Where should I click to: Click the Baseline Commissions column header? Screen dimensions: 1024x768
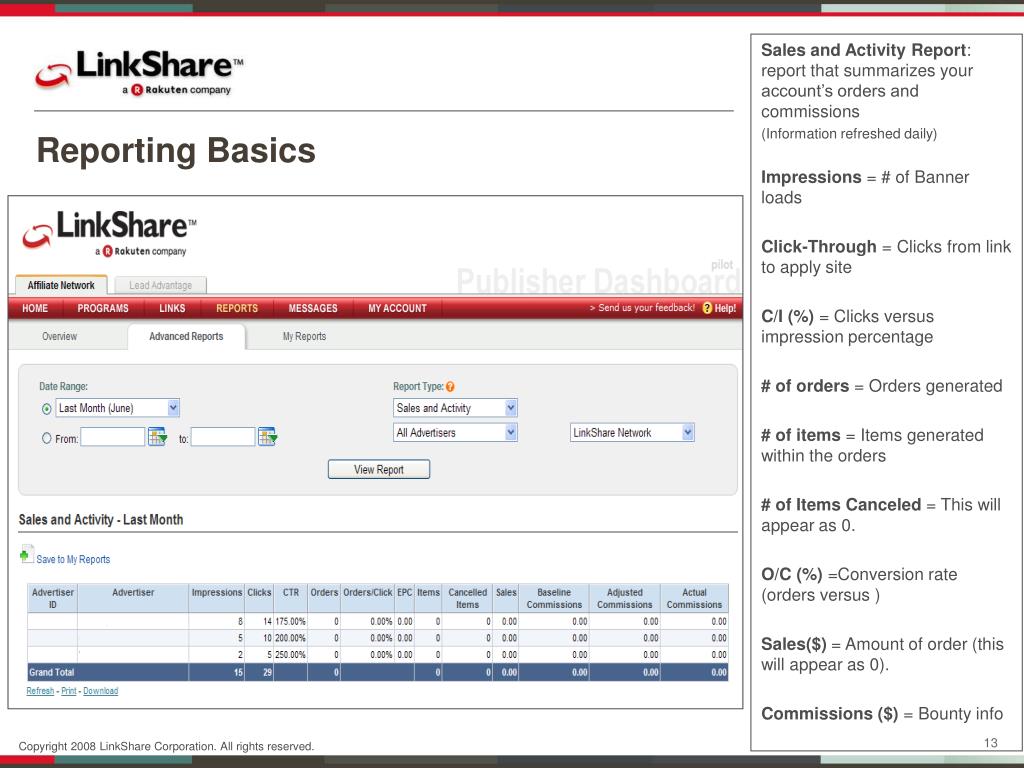554,598
